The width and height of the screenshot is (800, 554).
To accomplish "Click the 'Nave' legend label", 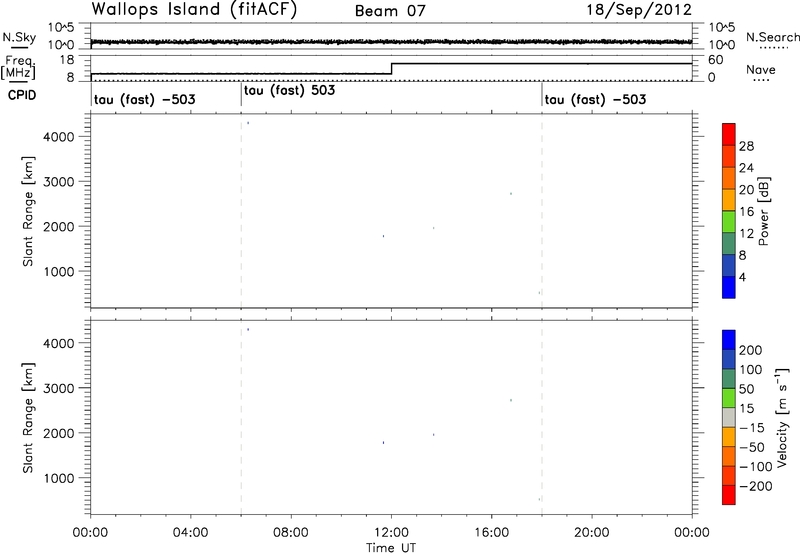I will (x=761, y=69).
